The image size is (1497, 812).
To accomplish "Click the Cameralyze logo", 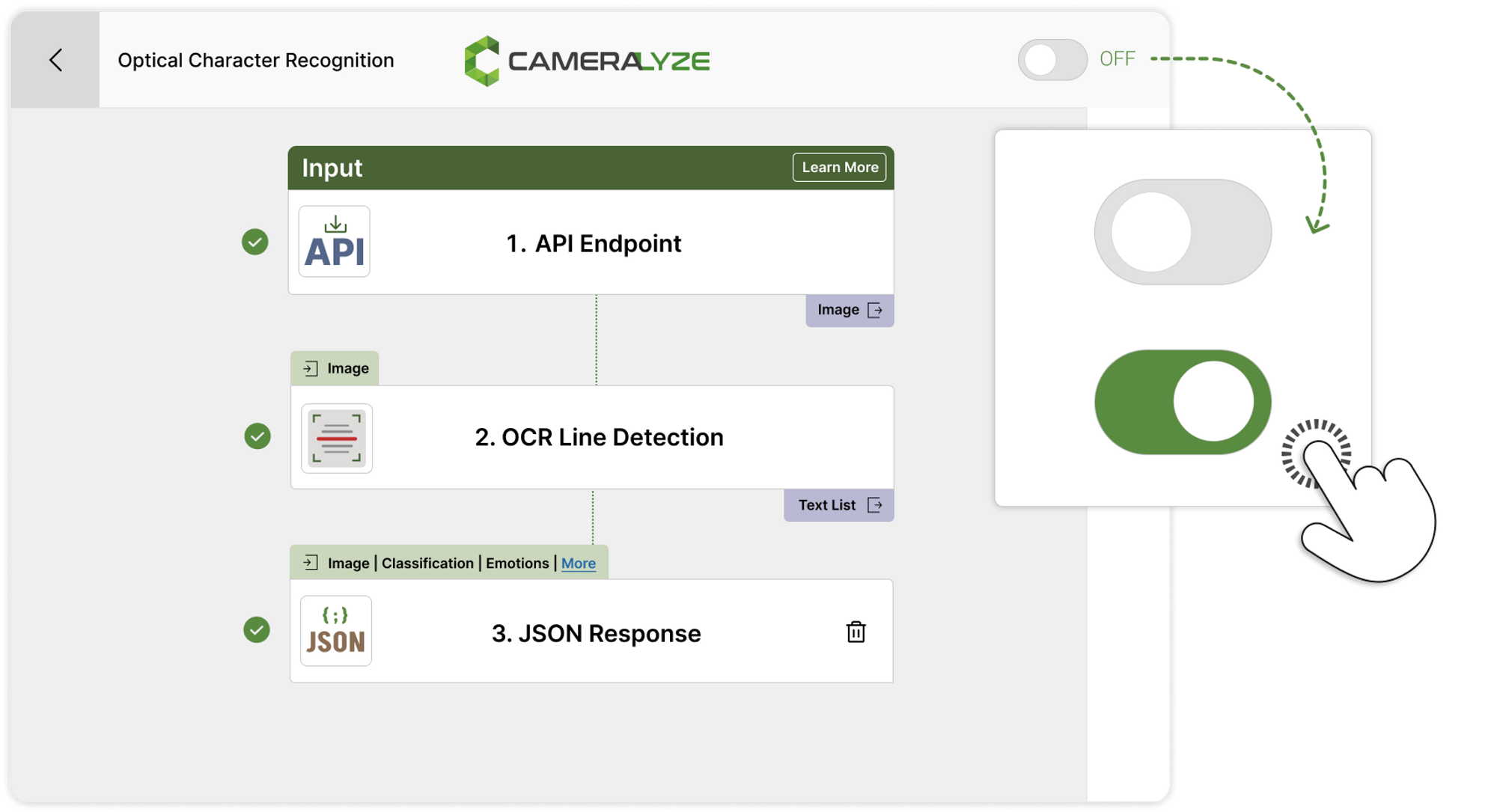I will [588, 59].
